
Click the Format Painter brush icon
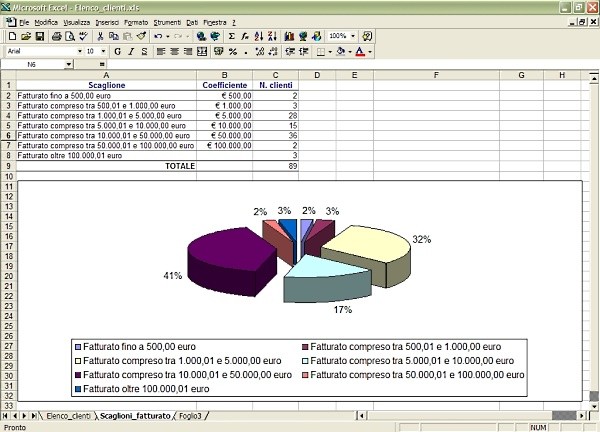click(x=141, y=36)
